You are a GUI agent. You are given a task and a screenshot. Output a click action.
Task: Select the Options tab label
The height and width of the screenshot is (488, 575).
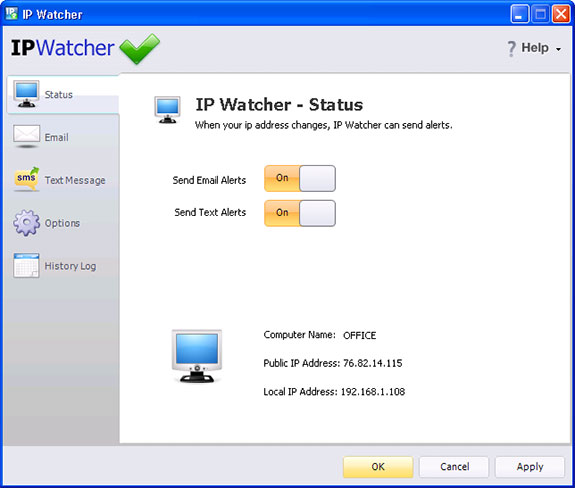62,223
